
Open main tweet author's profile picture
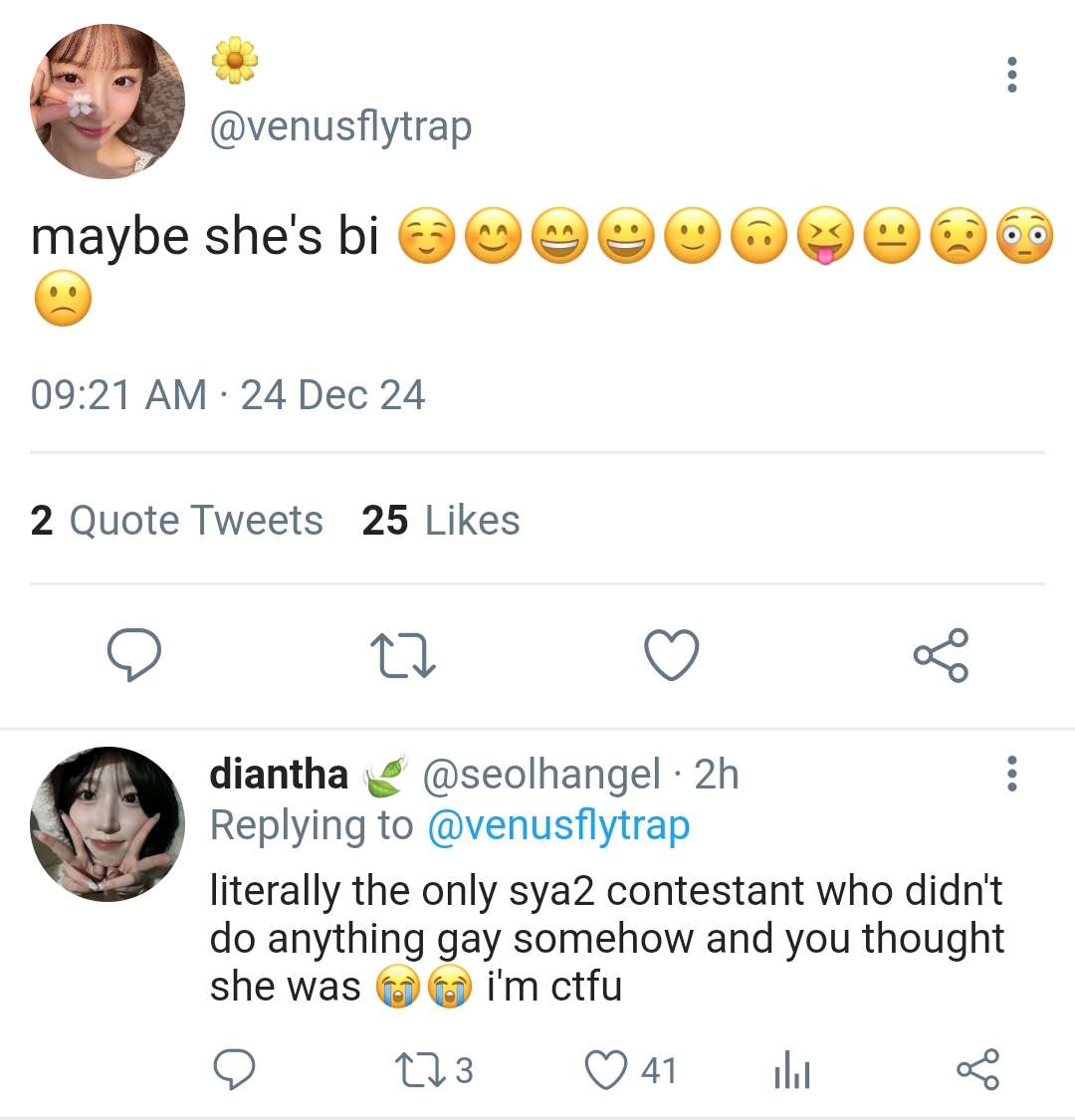click(x=107, y=102)
